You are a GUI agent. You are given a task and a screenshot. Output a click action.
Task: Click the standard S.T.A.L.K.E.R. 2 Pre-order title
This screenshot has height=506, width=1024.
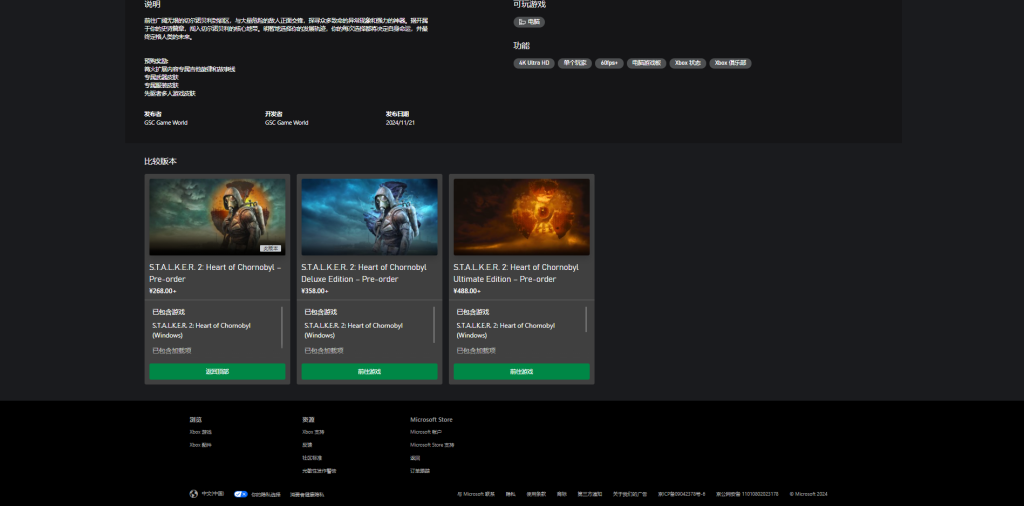point(216,273)
